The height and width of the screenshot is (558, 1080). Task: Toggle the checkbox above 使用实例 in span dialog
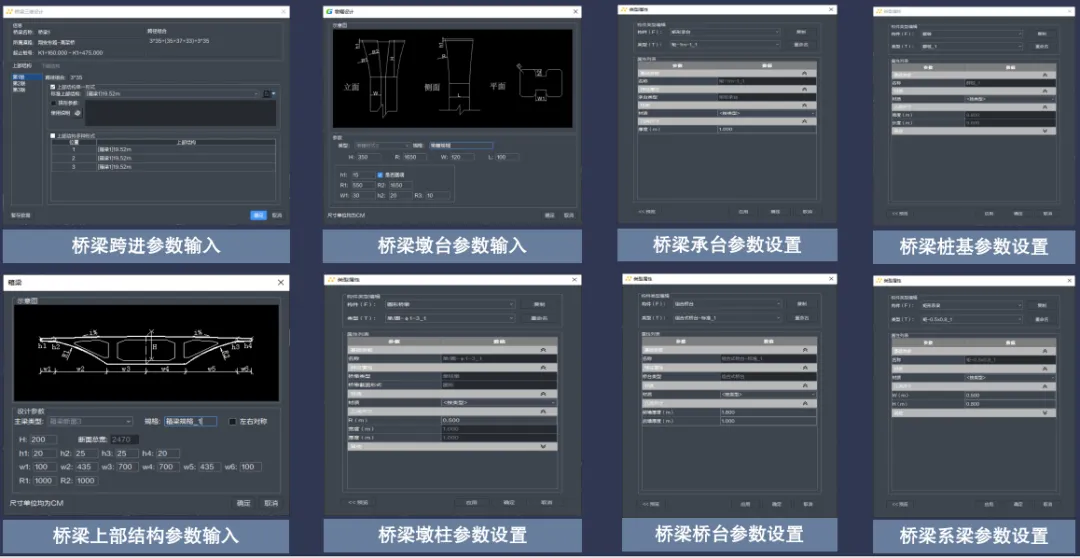[53, 103]
